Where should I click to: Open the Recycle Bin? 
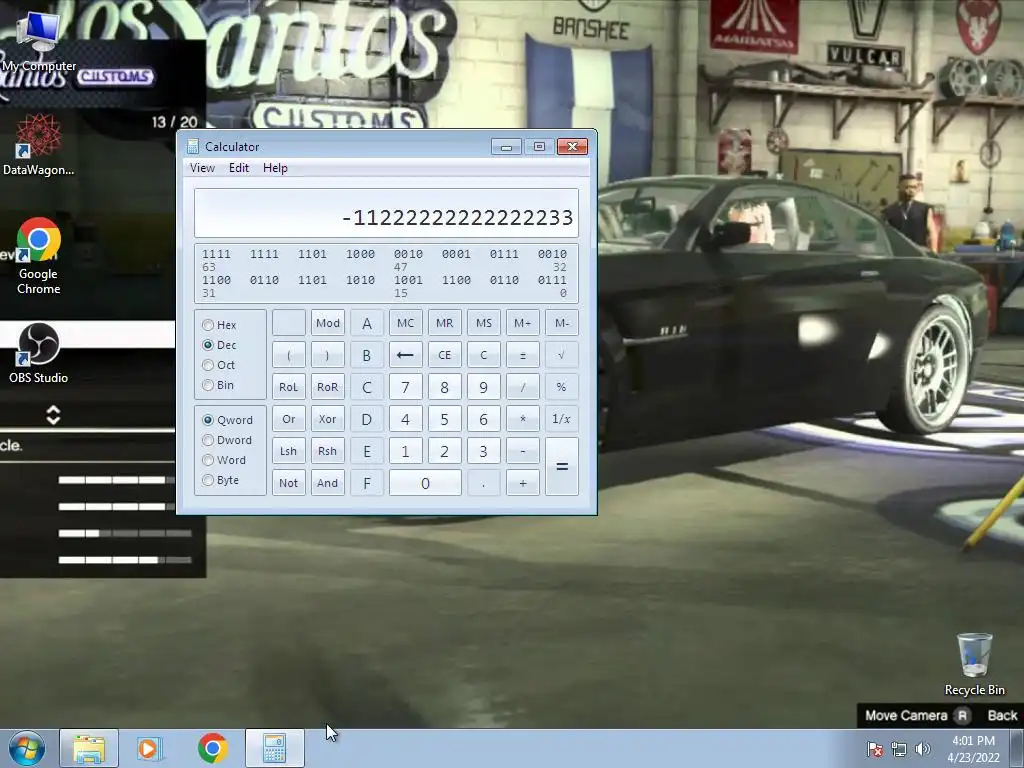click(x=974, y=664)
